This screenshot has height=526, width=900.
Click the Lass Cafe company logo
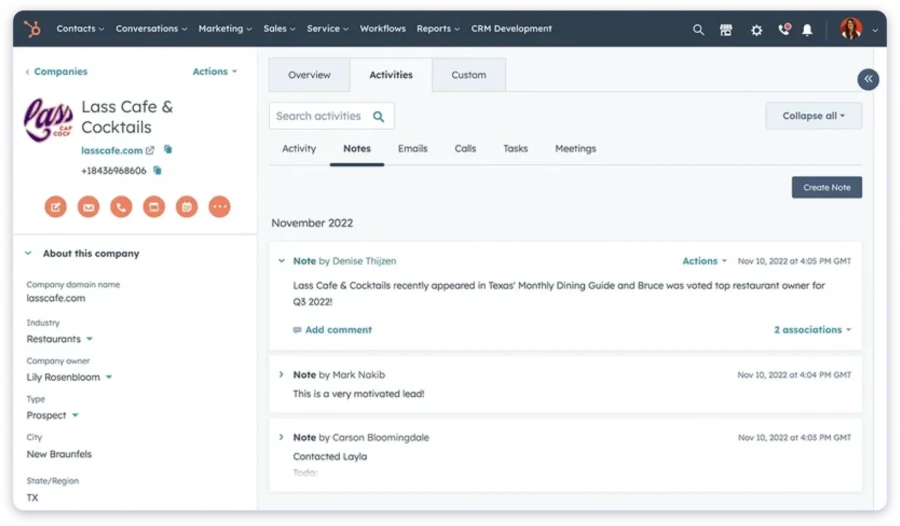48,119
